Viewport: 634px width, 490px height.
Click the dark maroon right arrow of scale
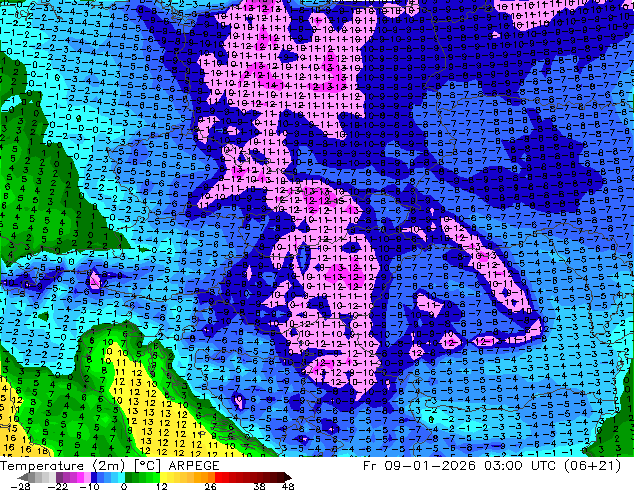287,477
